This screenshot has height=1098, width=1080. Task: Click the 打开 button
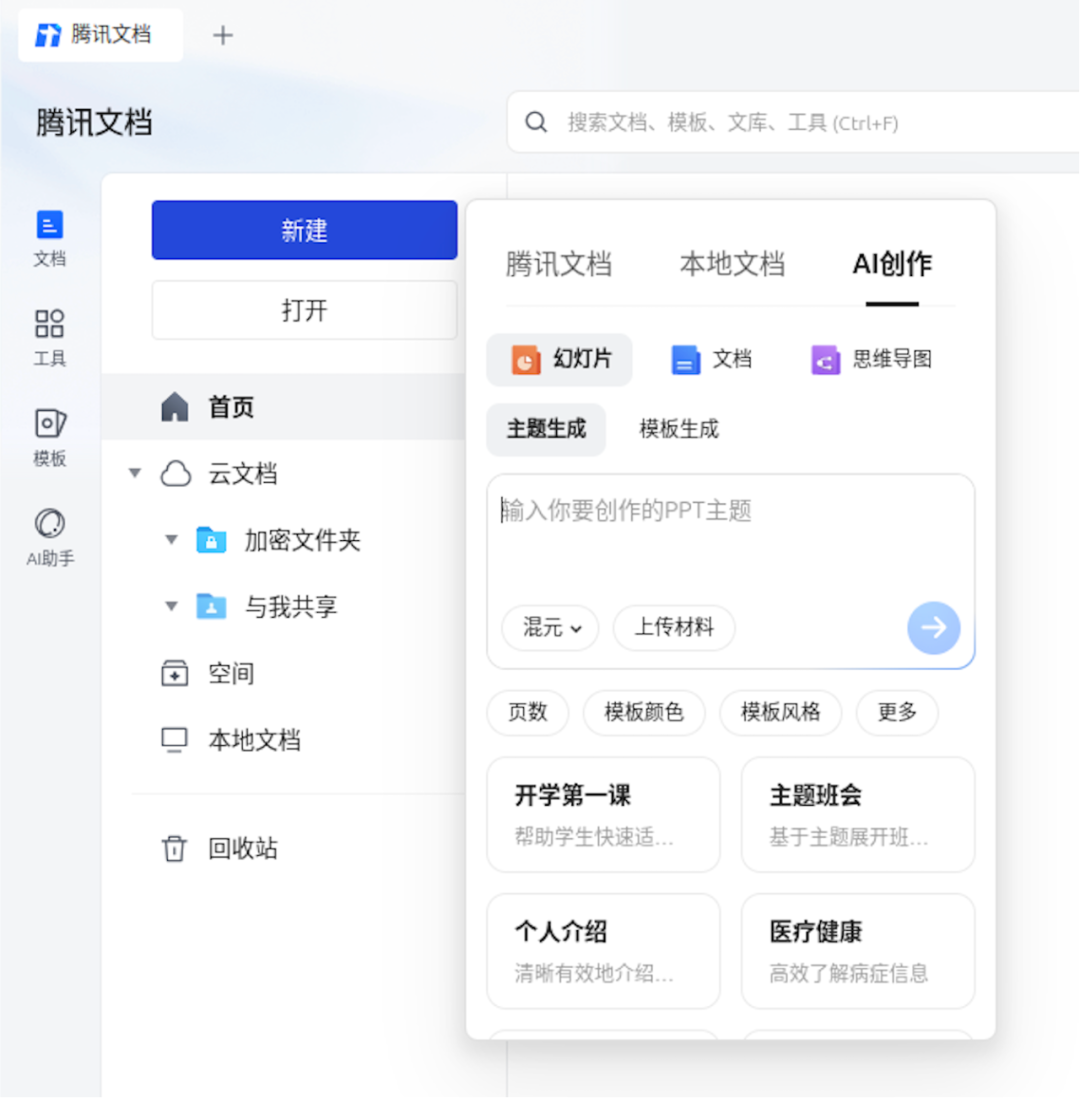(x=305, y=310)
